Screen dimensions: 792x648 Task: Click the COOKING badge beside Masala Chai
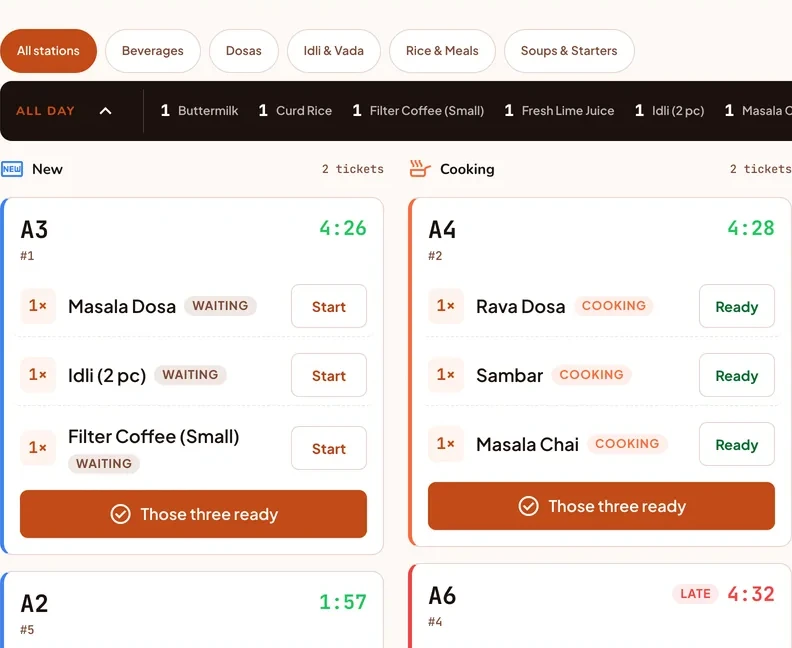627,443
